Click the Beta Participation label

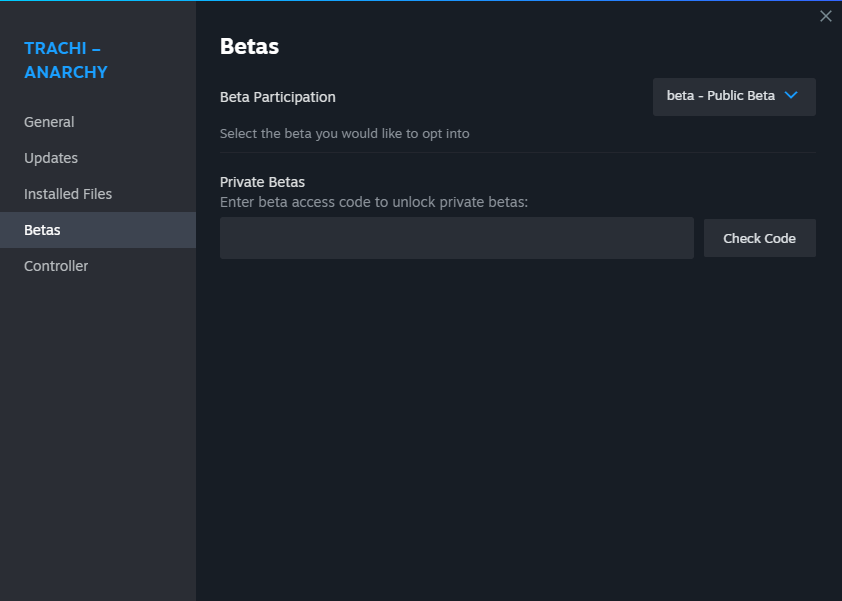tap(278, 97)
